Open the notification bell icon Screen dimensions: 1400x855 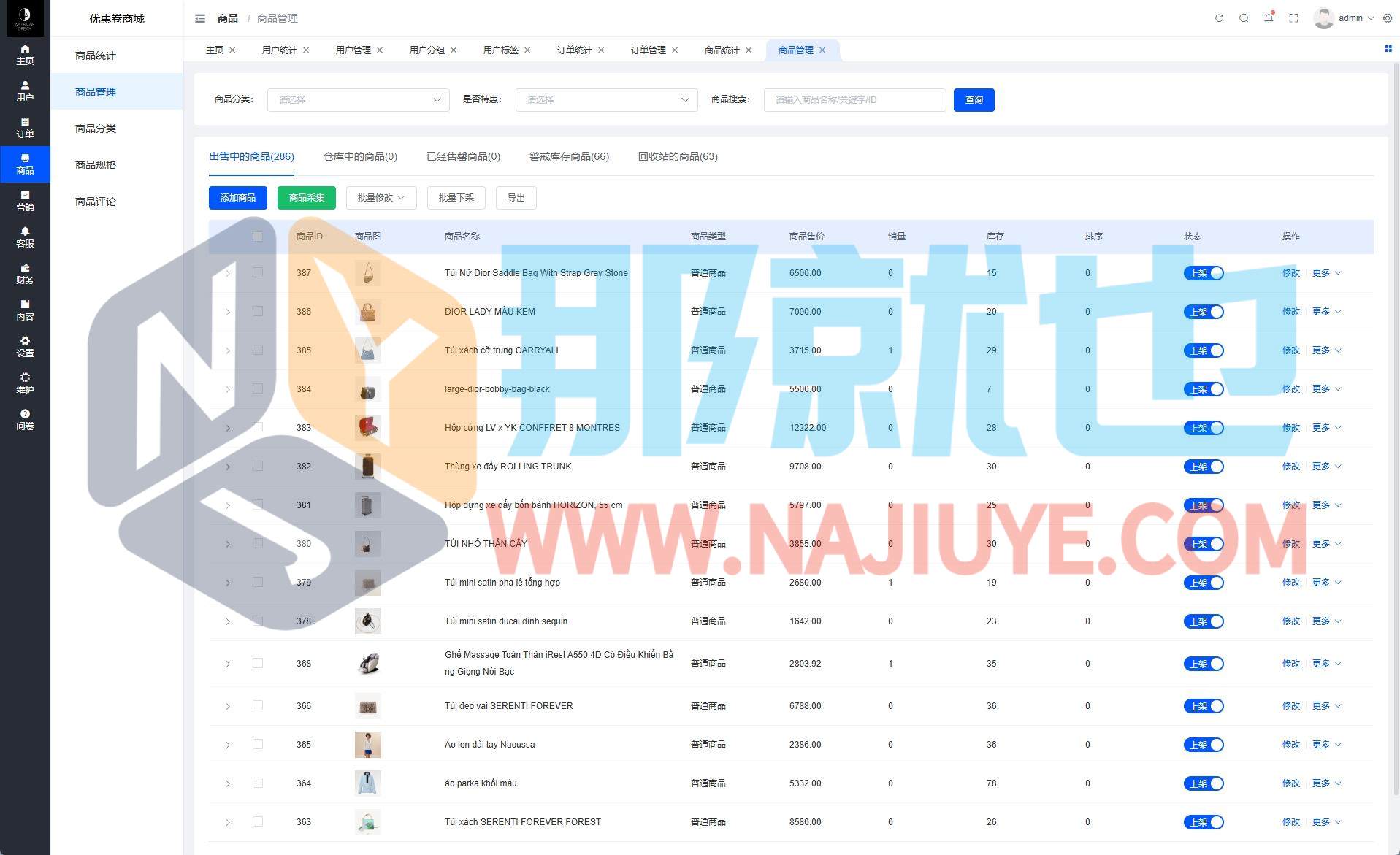pyautogui.click(x=1269, y=18)
